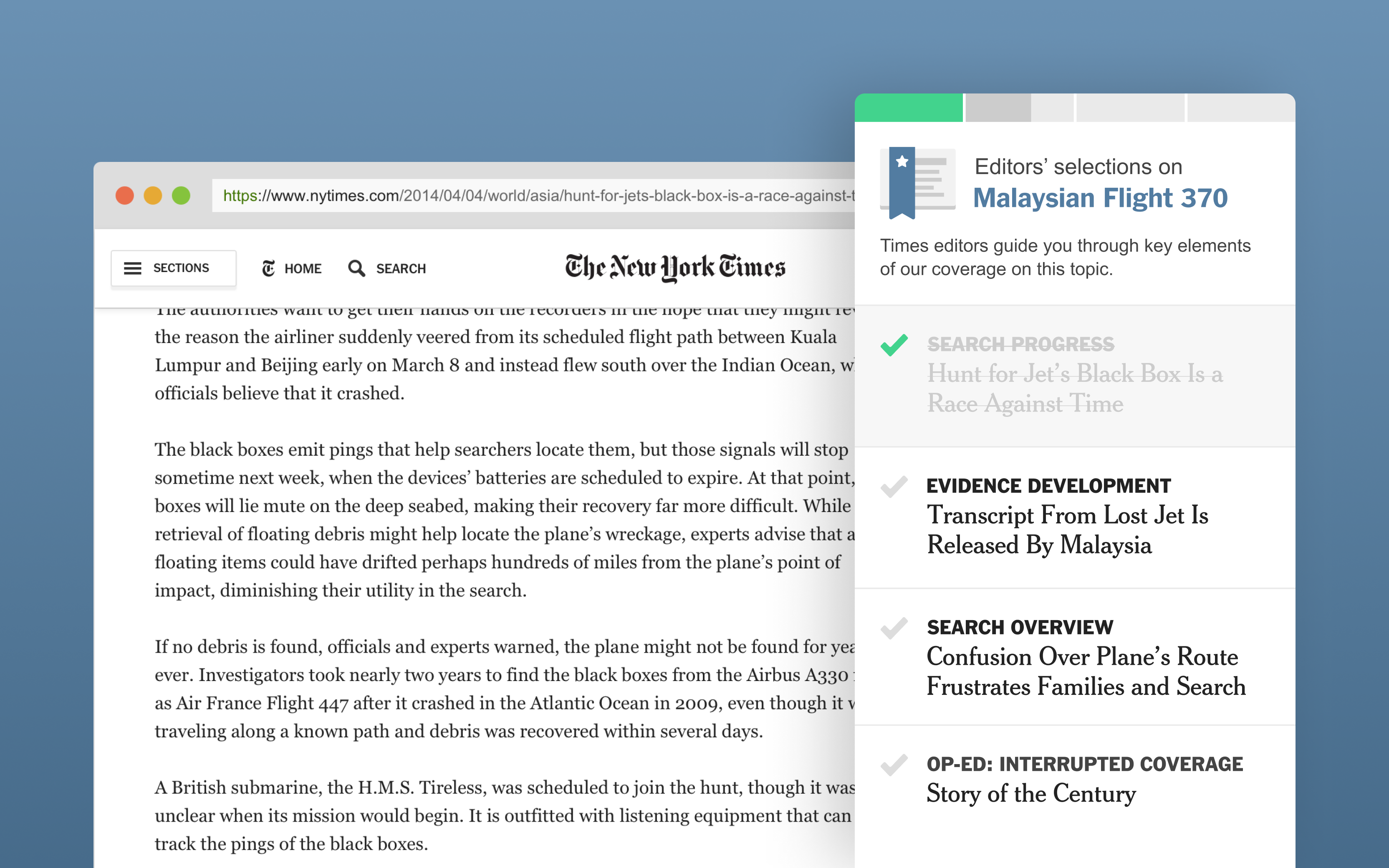Click the paragraph starting 'The black boxes emit pings'
The width and height of the screenshot is (1389, 868).
505,520
